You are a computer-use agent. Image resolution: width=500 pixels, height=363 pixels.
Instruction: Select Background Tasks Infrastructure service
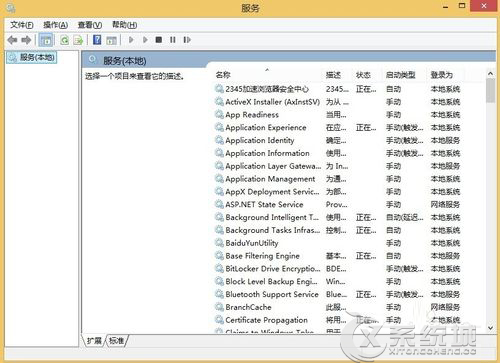tap(337, 230)
